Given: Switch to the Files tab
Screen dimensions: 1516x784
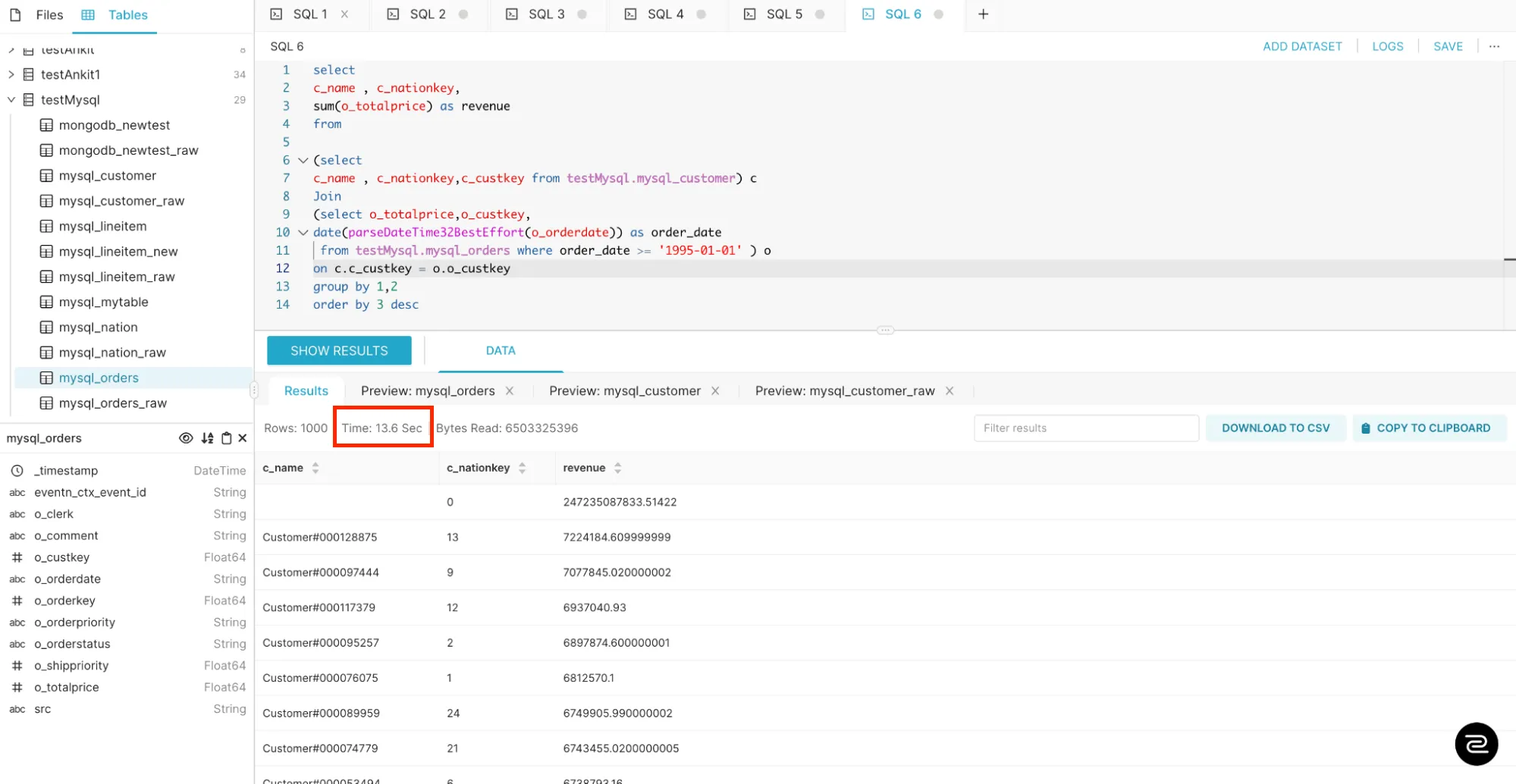Looking at the screenshot, I should [36, 15].
